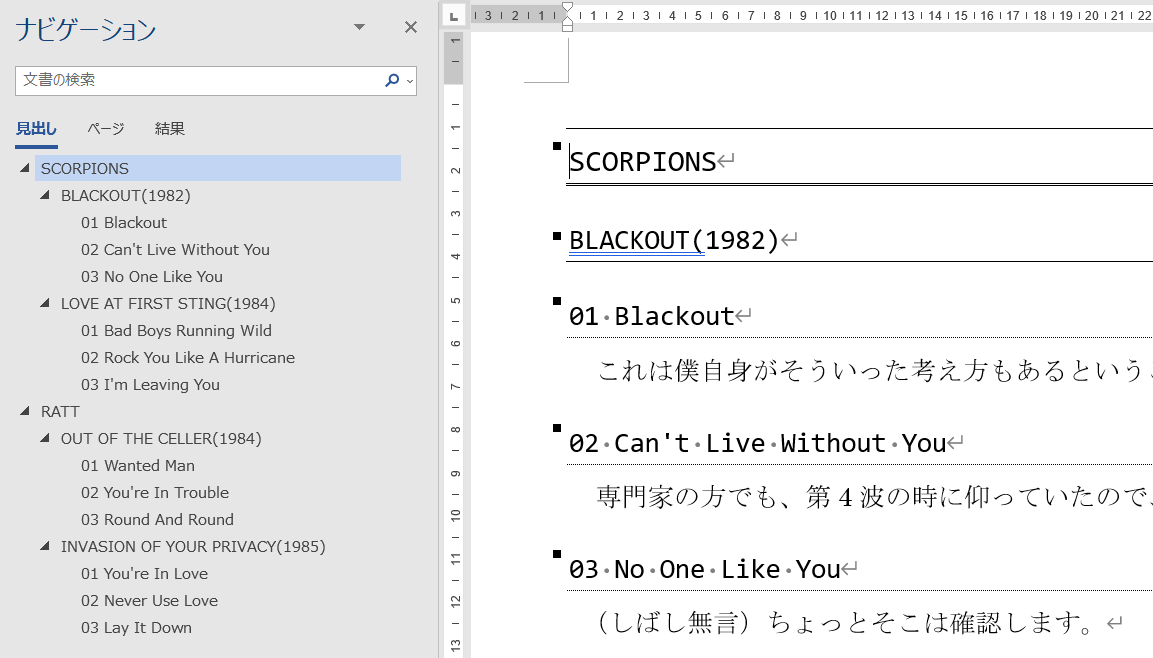Click the black square marker beside the SCORPIONS heading

556,146
